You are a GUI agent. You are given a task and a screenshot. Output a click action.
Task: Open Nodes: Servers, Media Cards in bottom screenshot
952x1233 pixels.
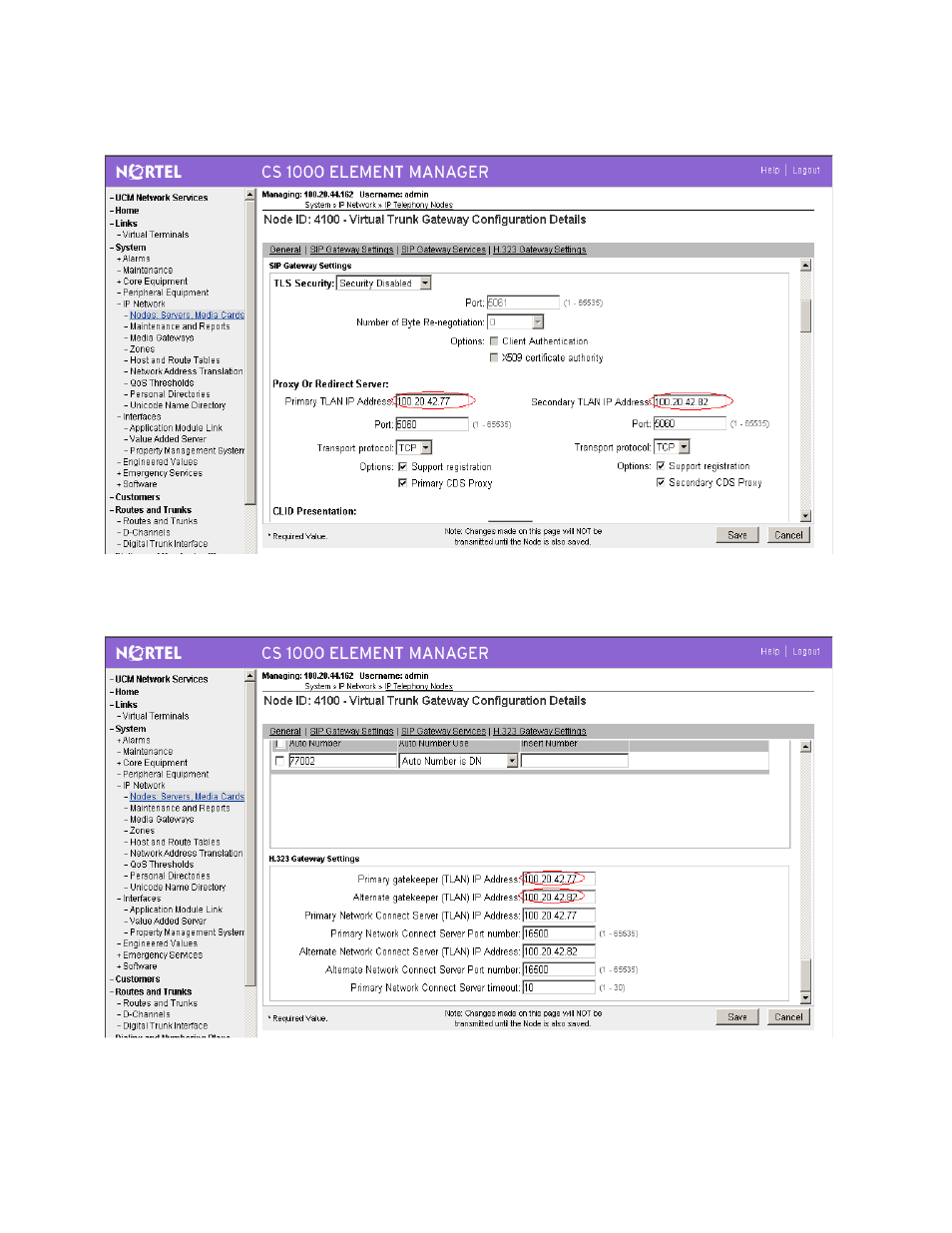(x=187, y=797)
